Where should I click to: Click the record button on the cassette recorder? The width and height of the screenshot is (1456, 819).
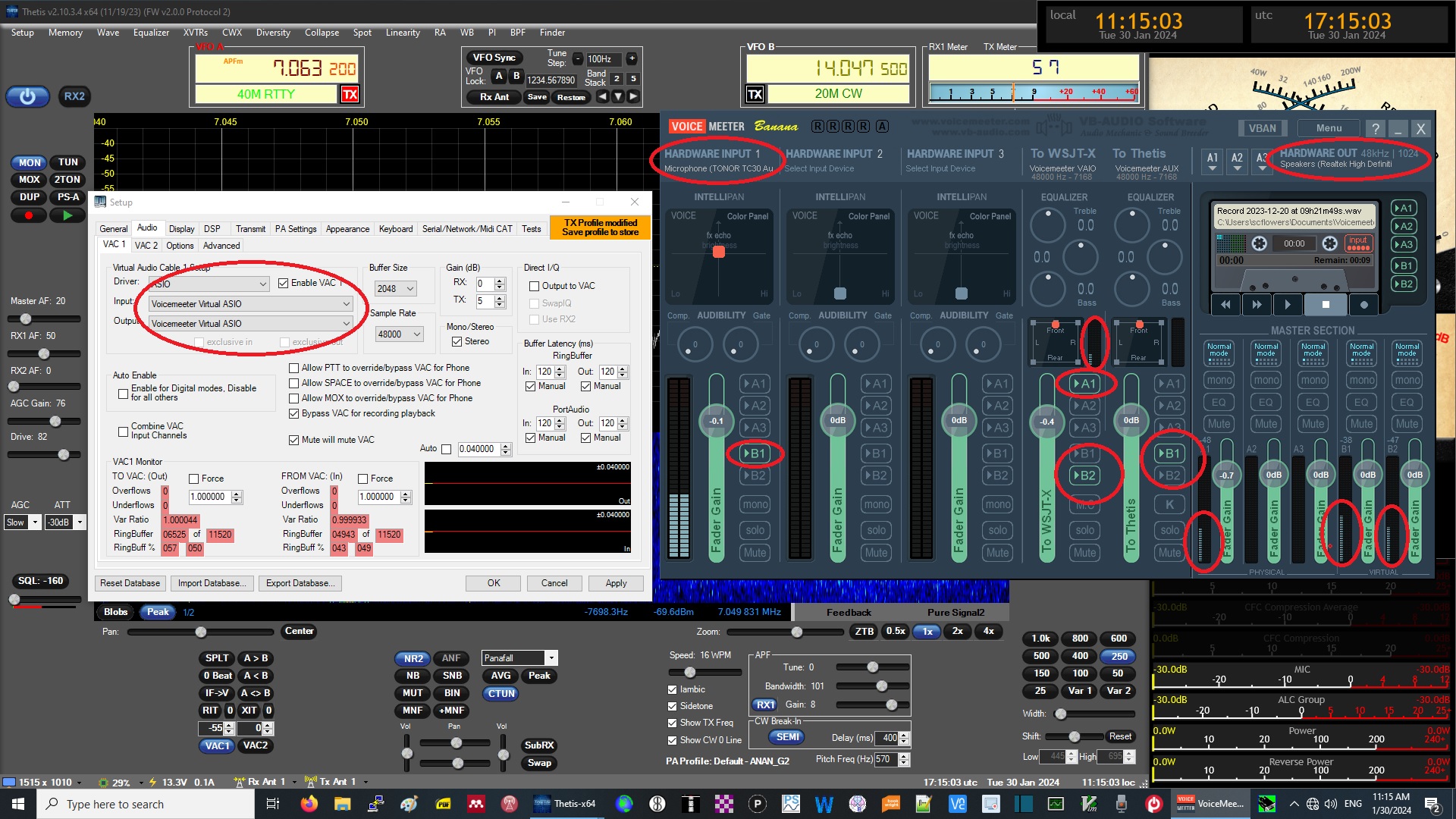tap(1363, 305)
